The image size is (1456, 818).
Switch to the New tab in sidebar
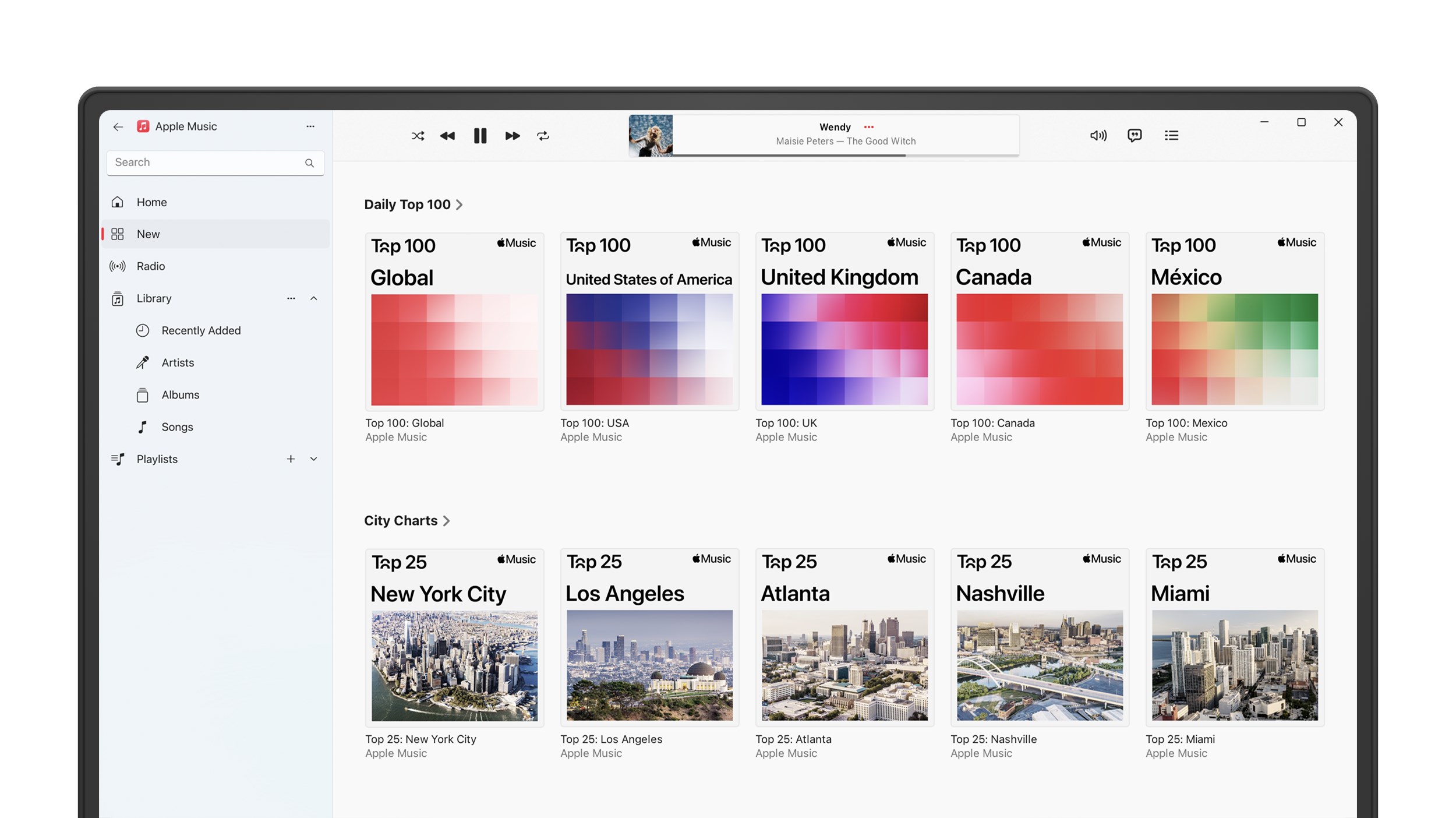pyautogui.click(x=149, y=234)
